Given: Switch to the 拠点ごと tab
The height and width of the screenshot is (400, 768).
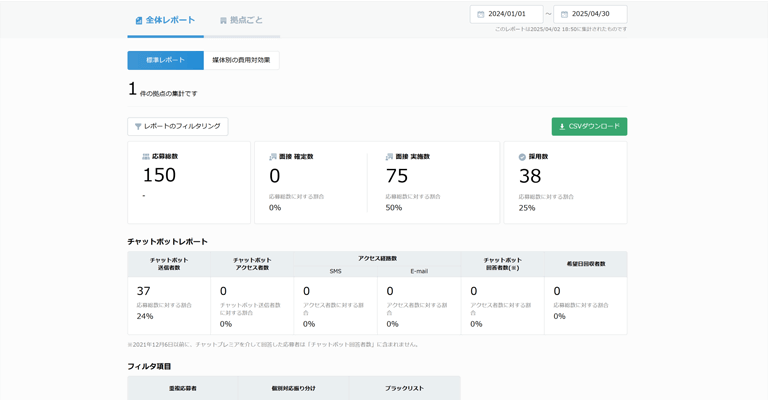Looking at the screenshot, I should coord(241,20).
